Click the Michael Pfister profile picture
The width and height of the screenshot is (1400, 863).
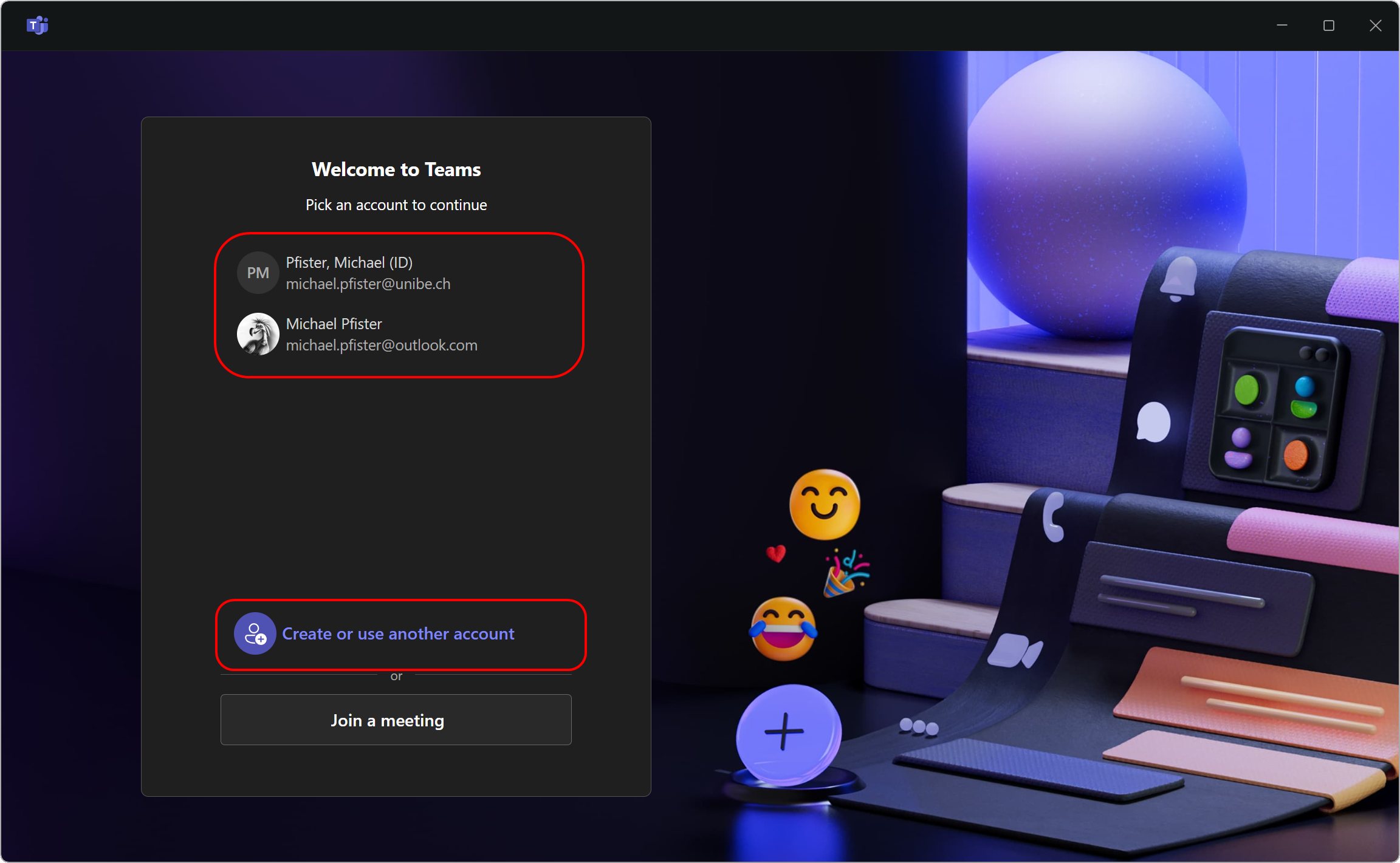click(258, 334)
